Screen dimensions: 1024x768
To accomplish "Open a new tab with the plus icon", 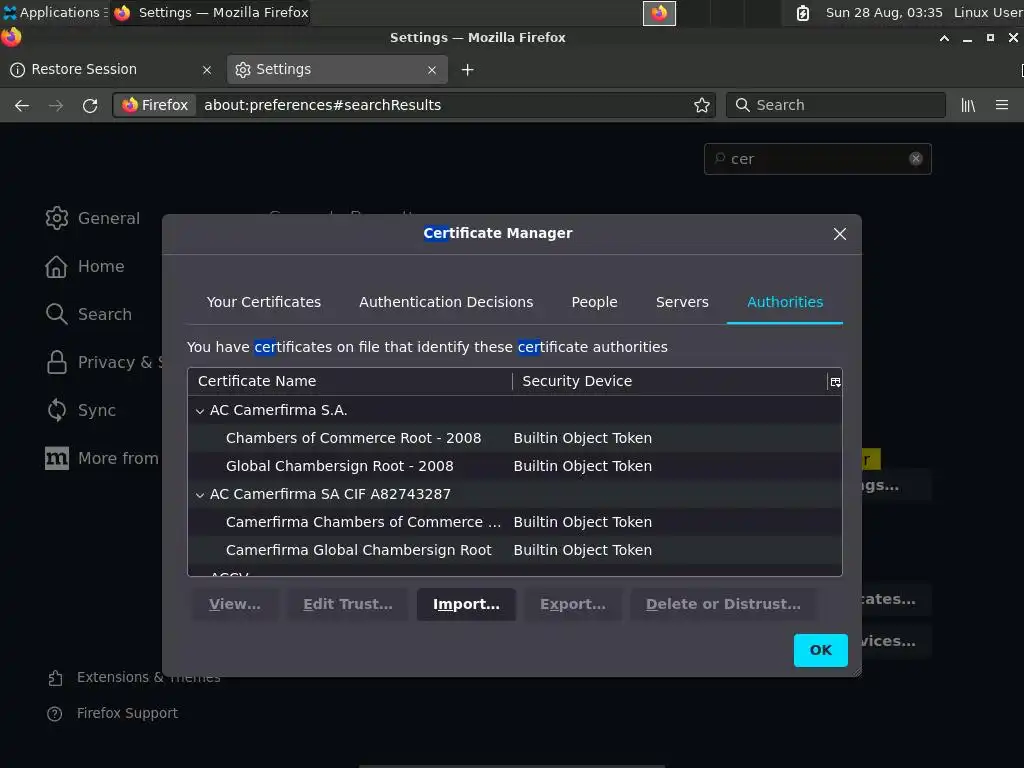I will click(x=468, y=70).
